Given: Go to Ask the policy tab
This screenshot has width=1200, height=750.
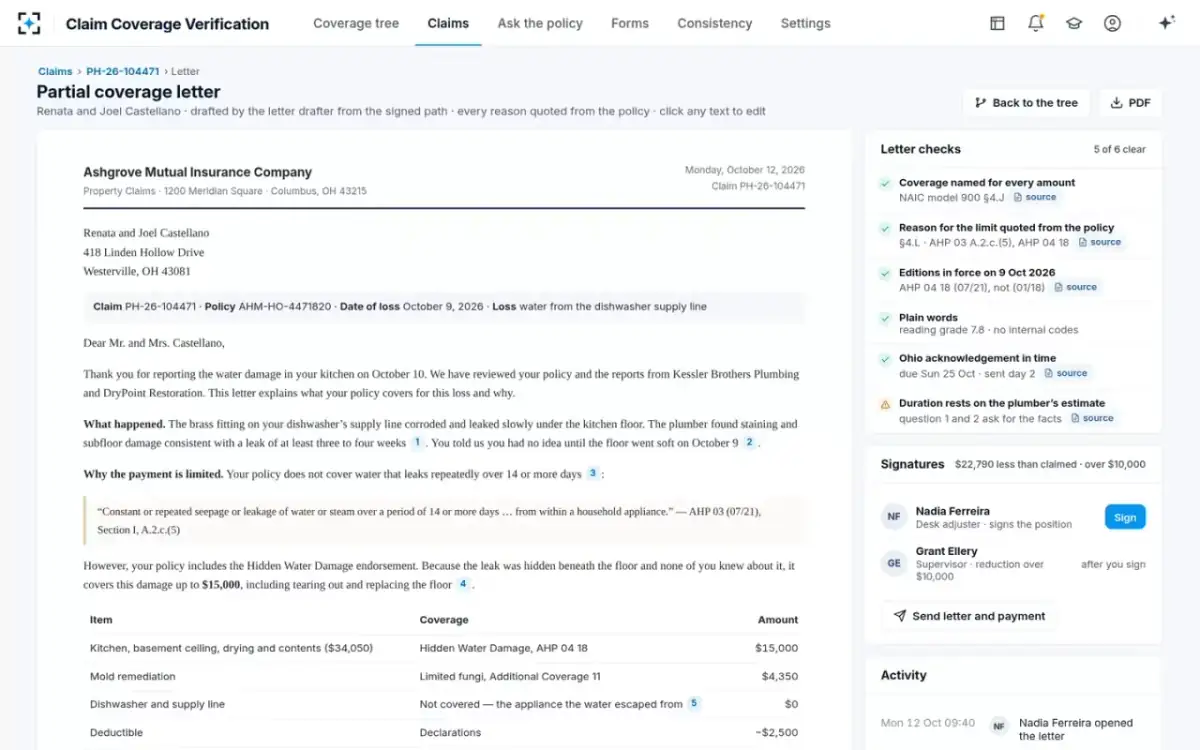Looking at the screenshot, I should pos(540,23).
